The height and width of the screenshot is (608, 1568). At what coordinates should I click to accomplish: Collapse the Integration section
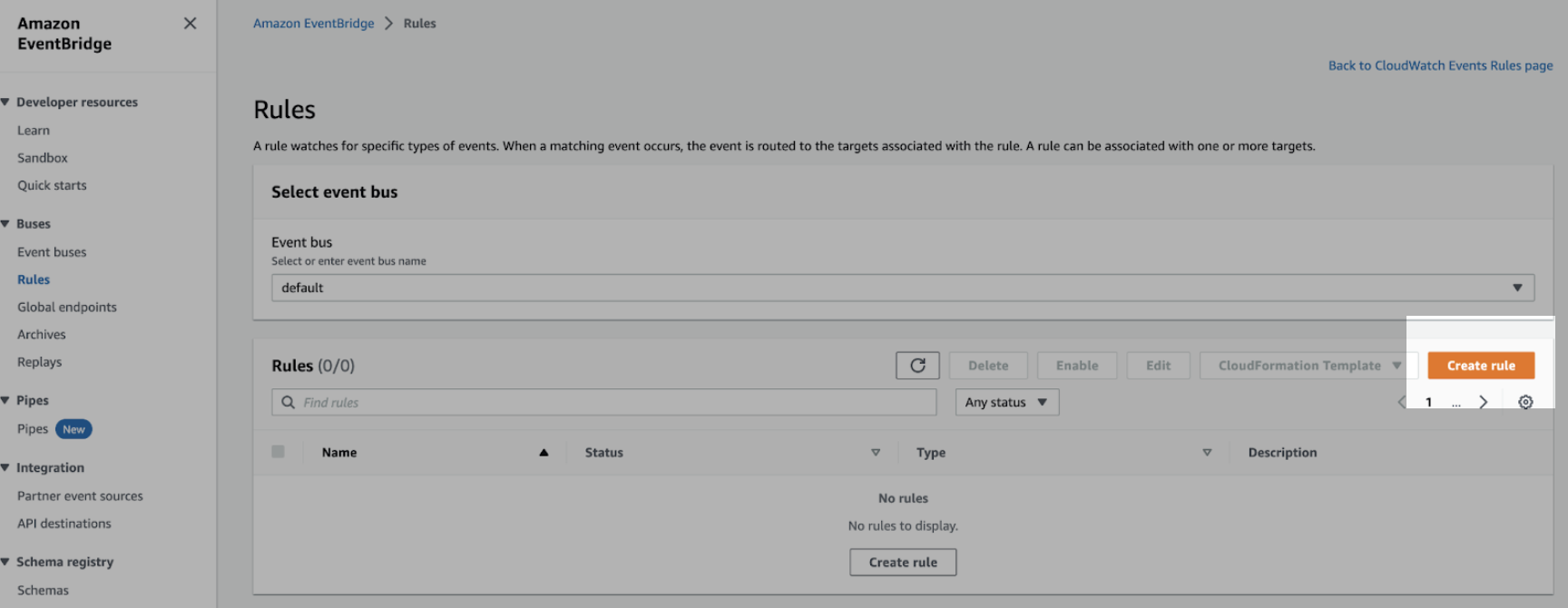(x=5, y=467)
